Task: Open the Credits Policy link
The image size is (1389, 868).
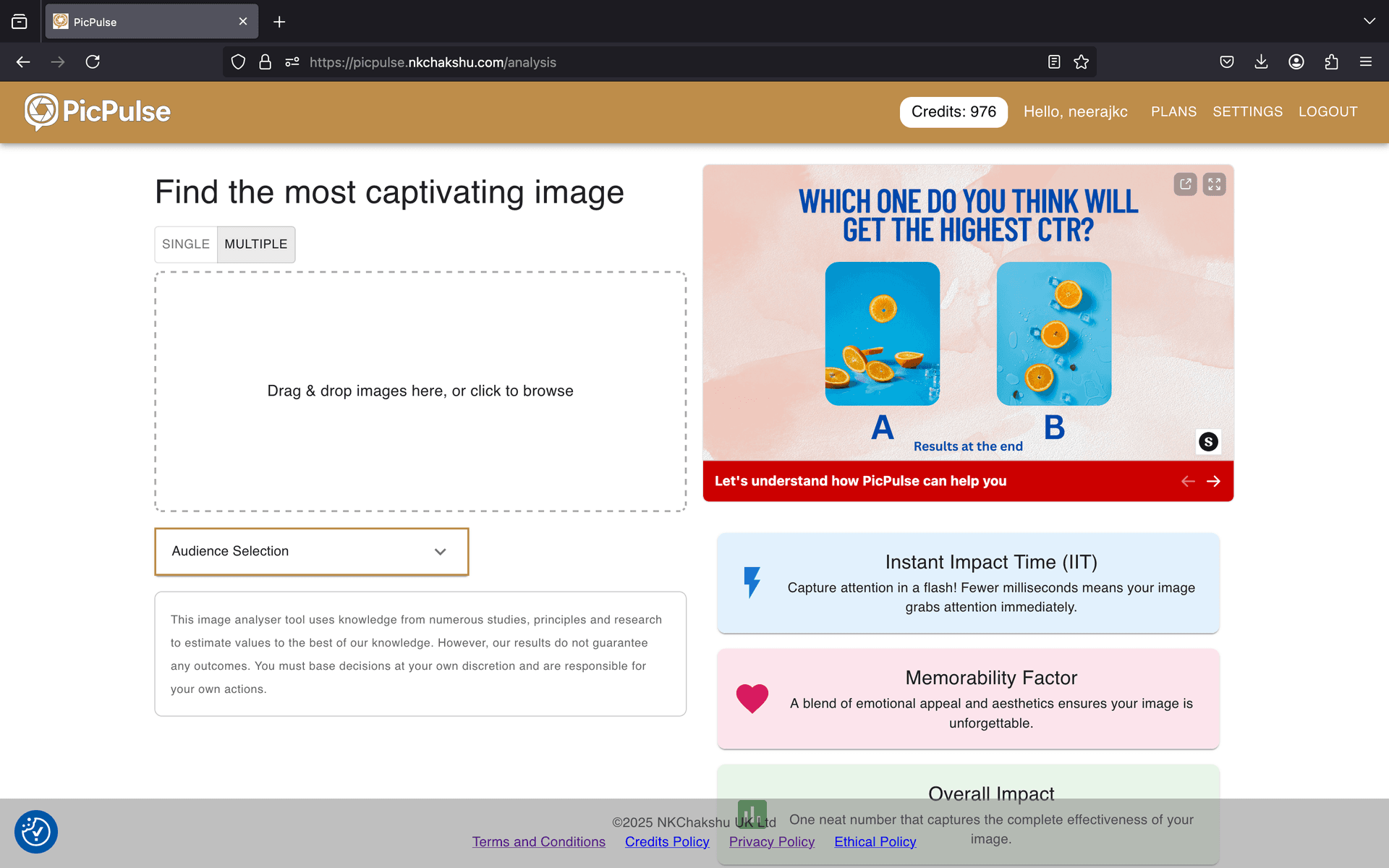Action: click(667, 842)
